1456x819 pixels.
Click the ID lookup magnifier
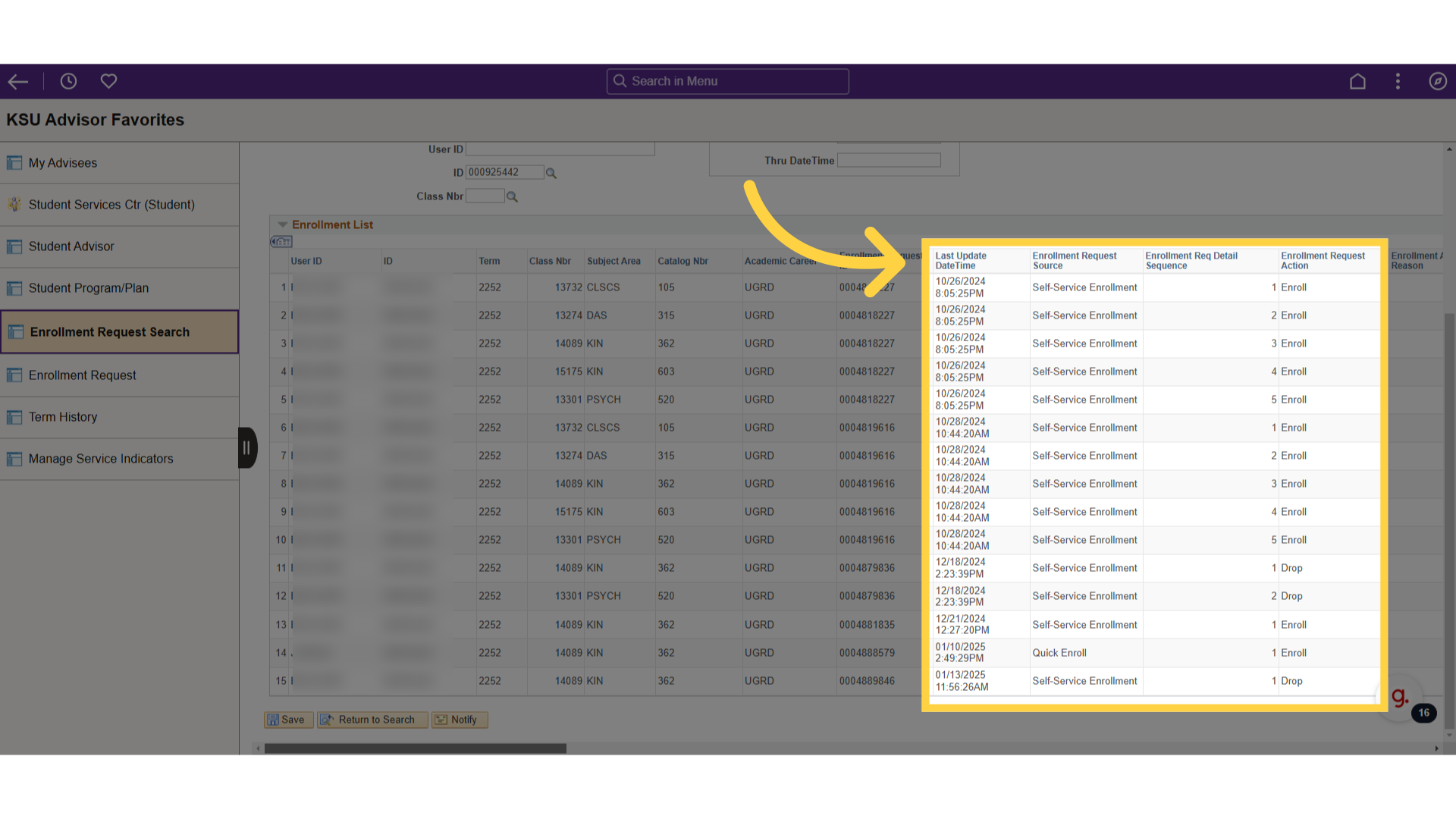click(551, 174)
